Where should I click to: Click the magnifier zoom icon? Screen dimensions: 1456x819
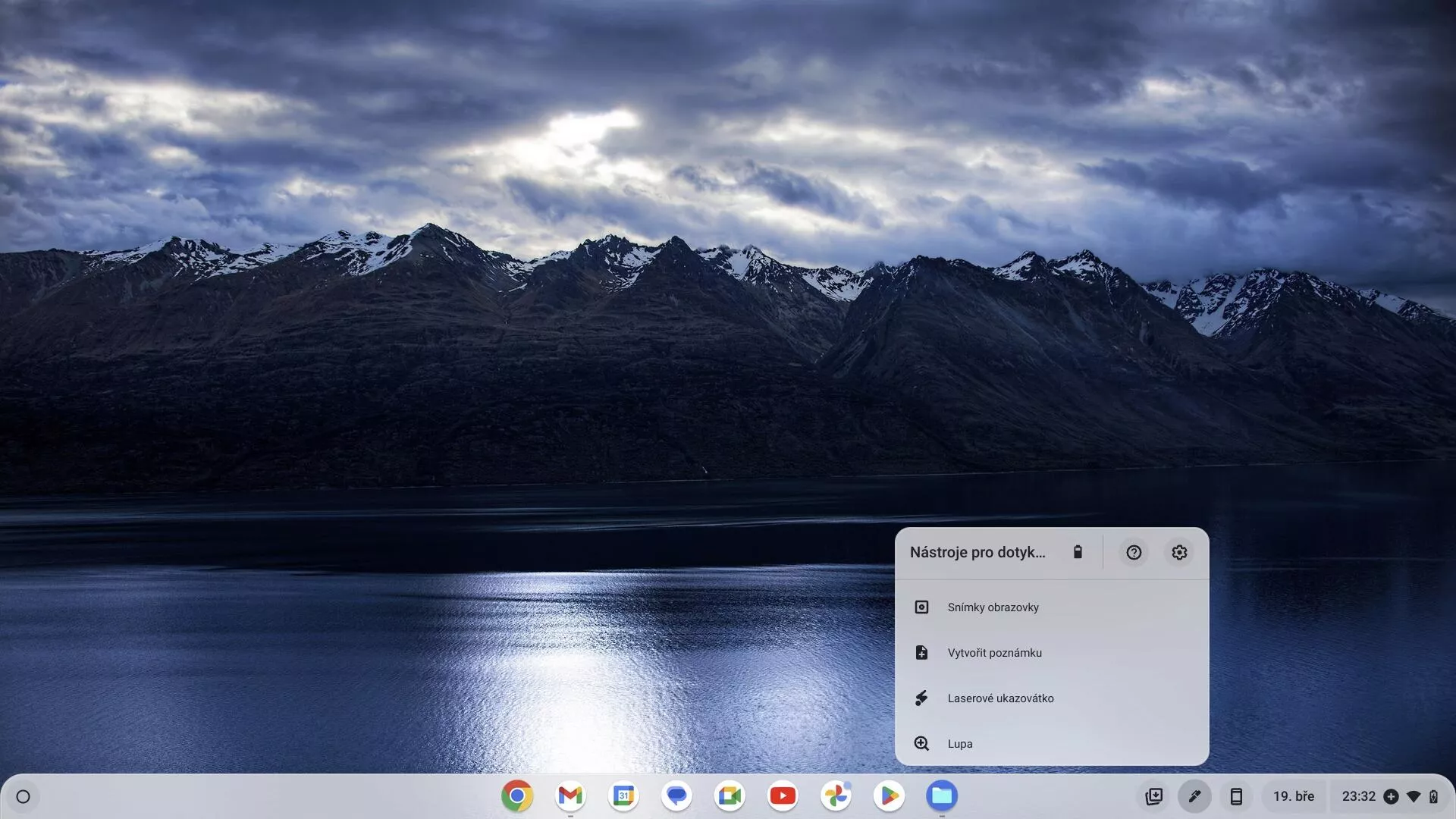[x=921, y=744]
